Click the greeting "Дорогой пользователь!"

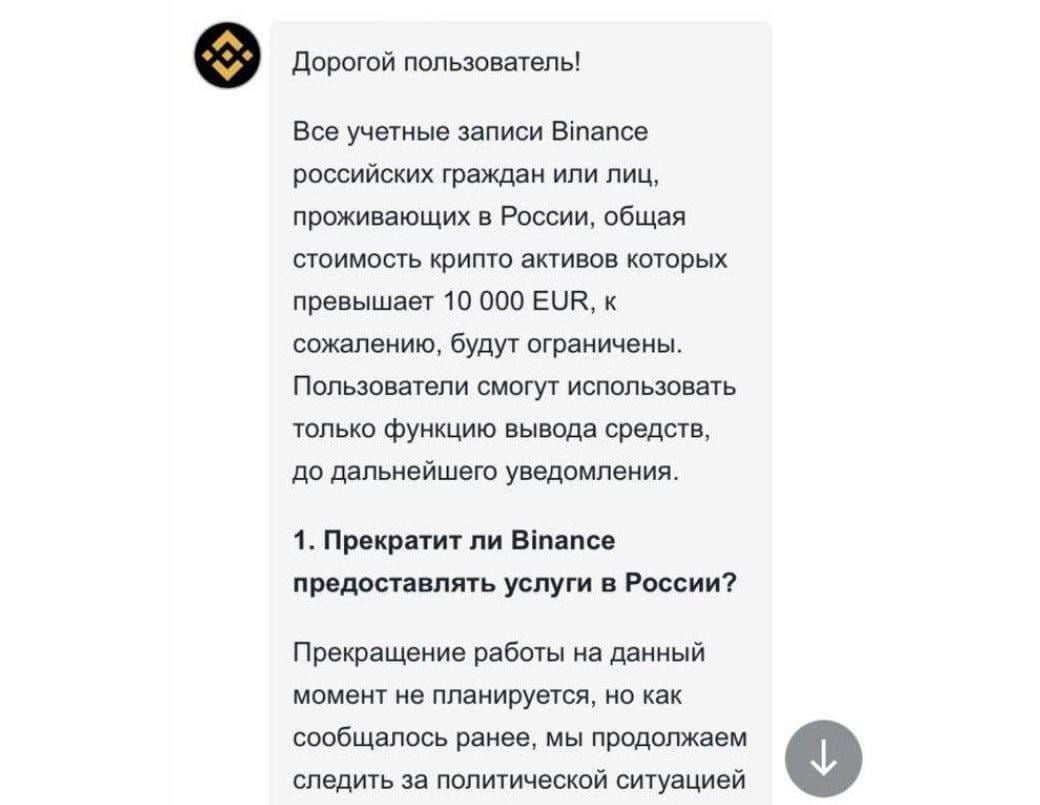(435, 63)
